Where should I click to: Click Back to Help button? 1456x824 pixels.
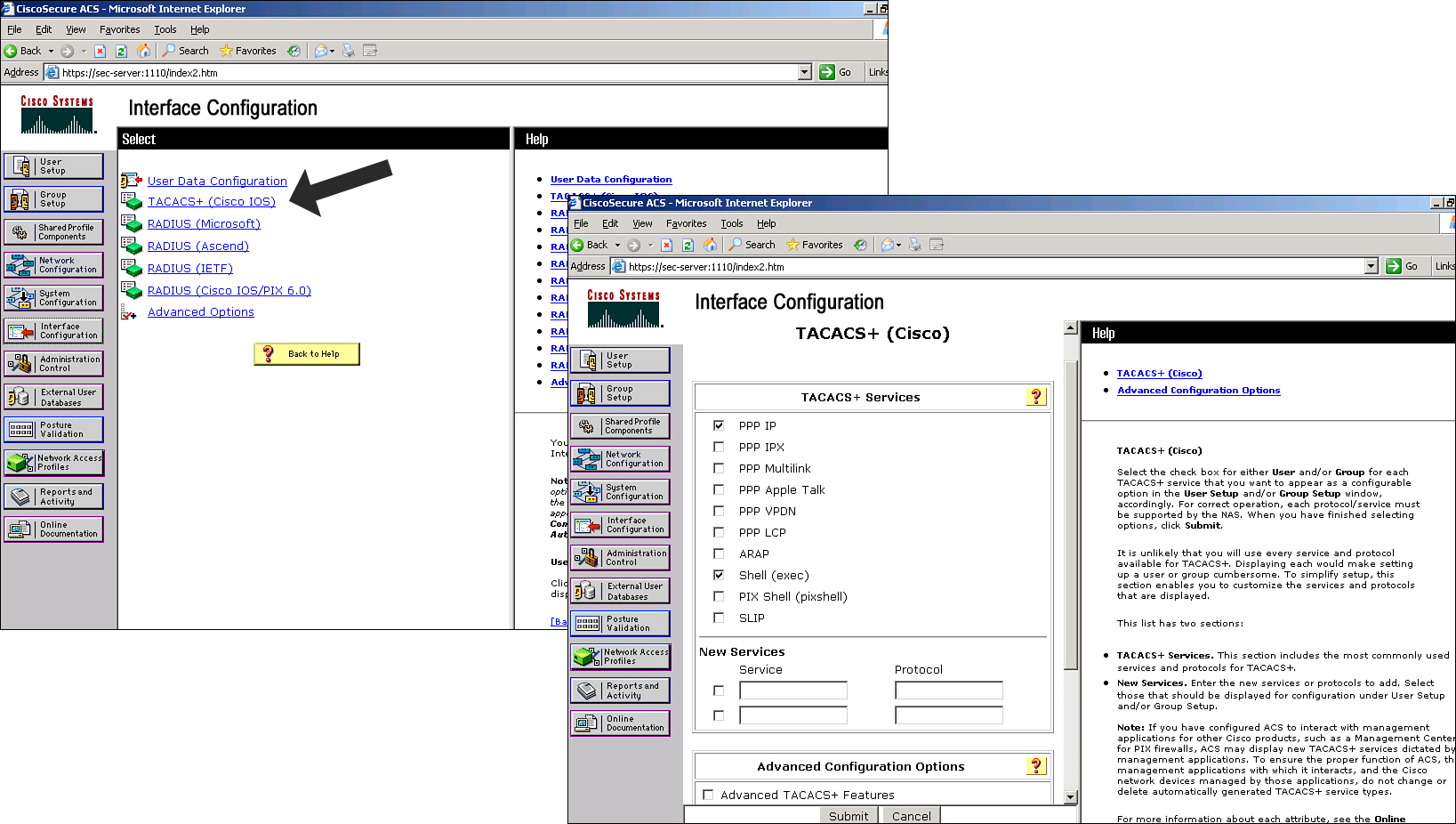coord(307,353)
